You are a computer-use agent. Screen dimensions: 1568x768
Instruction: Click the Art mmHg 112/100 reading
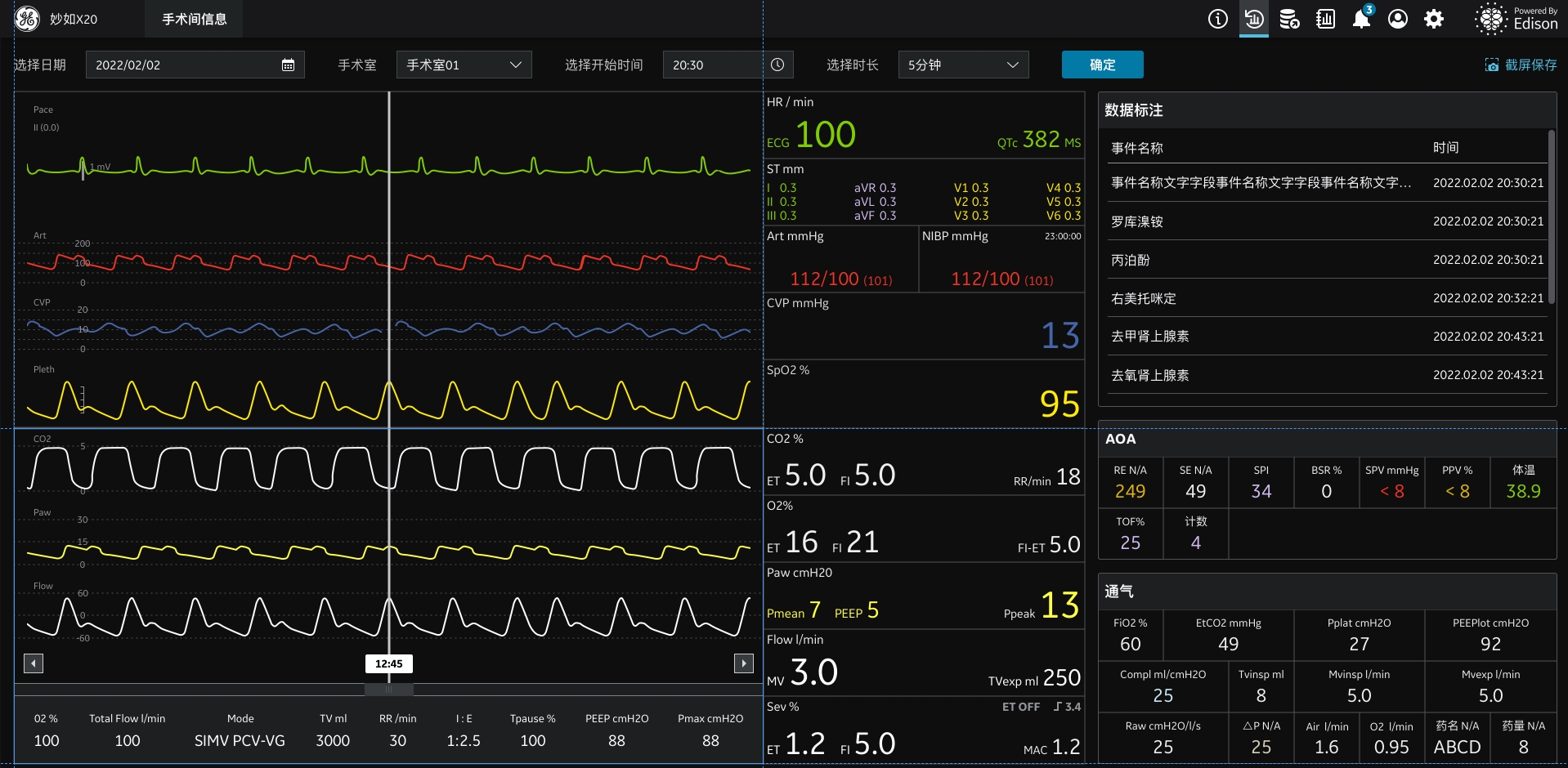click(840, 279)
